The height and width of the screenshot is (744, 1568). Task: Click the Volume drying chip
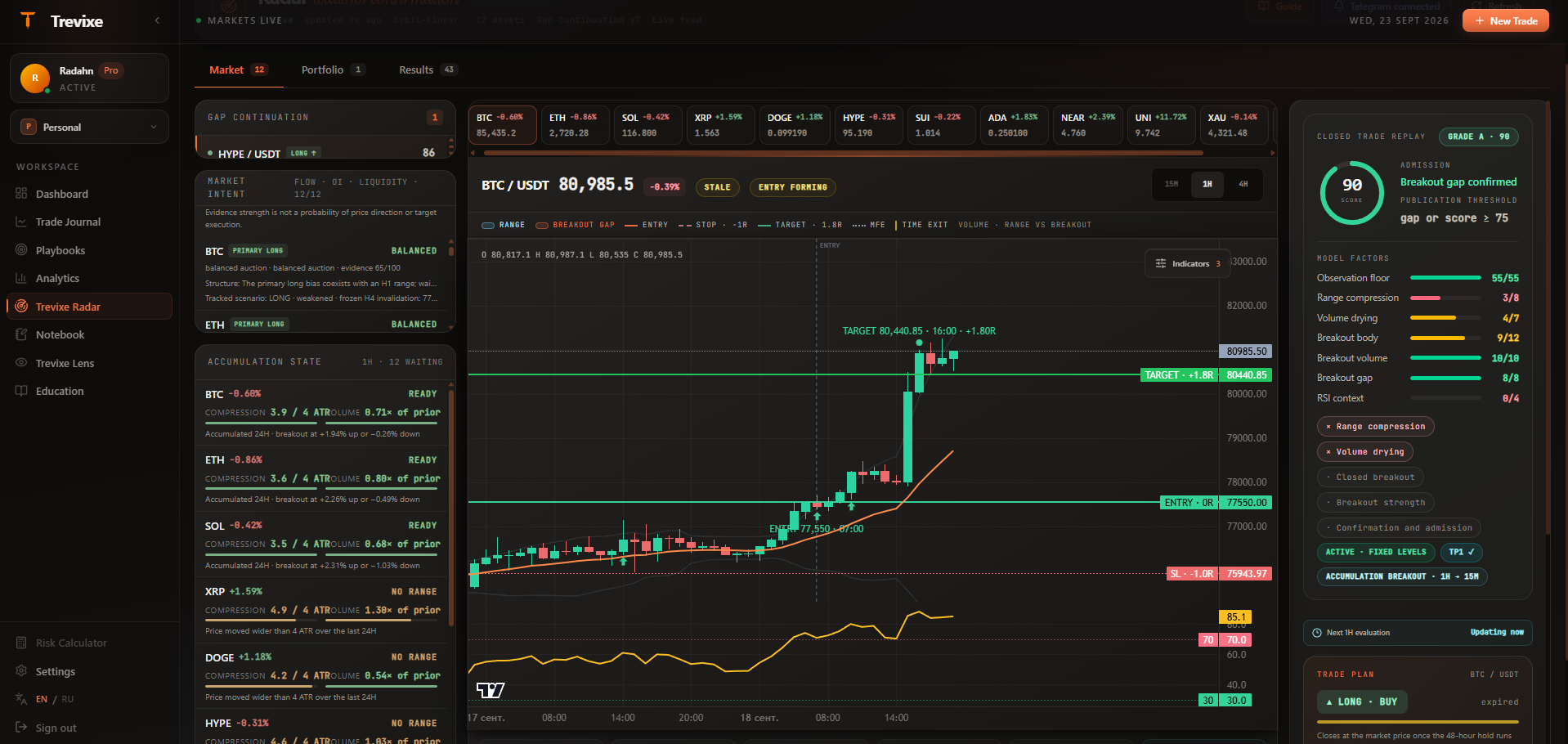pyautogui.click(x=1365, y=452)
